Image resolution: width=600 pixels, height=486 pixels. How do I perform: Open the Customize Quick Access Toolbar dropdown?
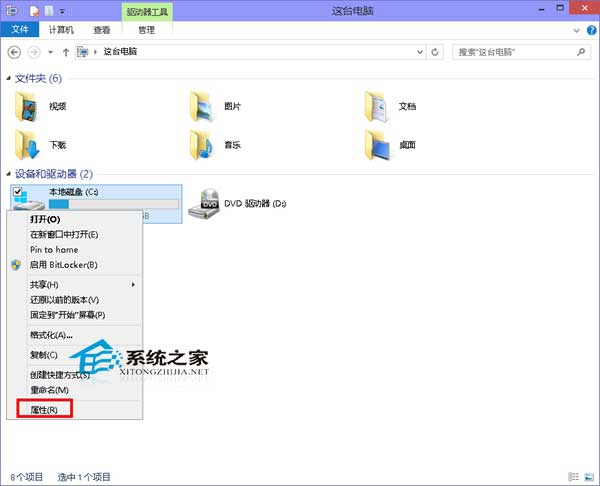pyautogui.click(x=62, y=11)
